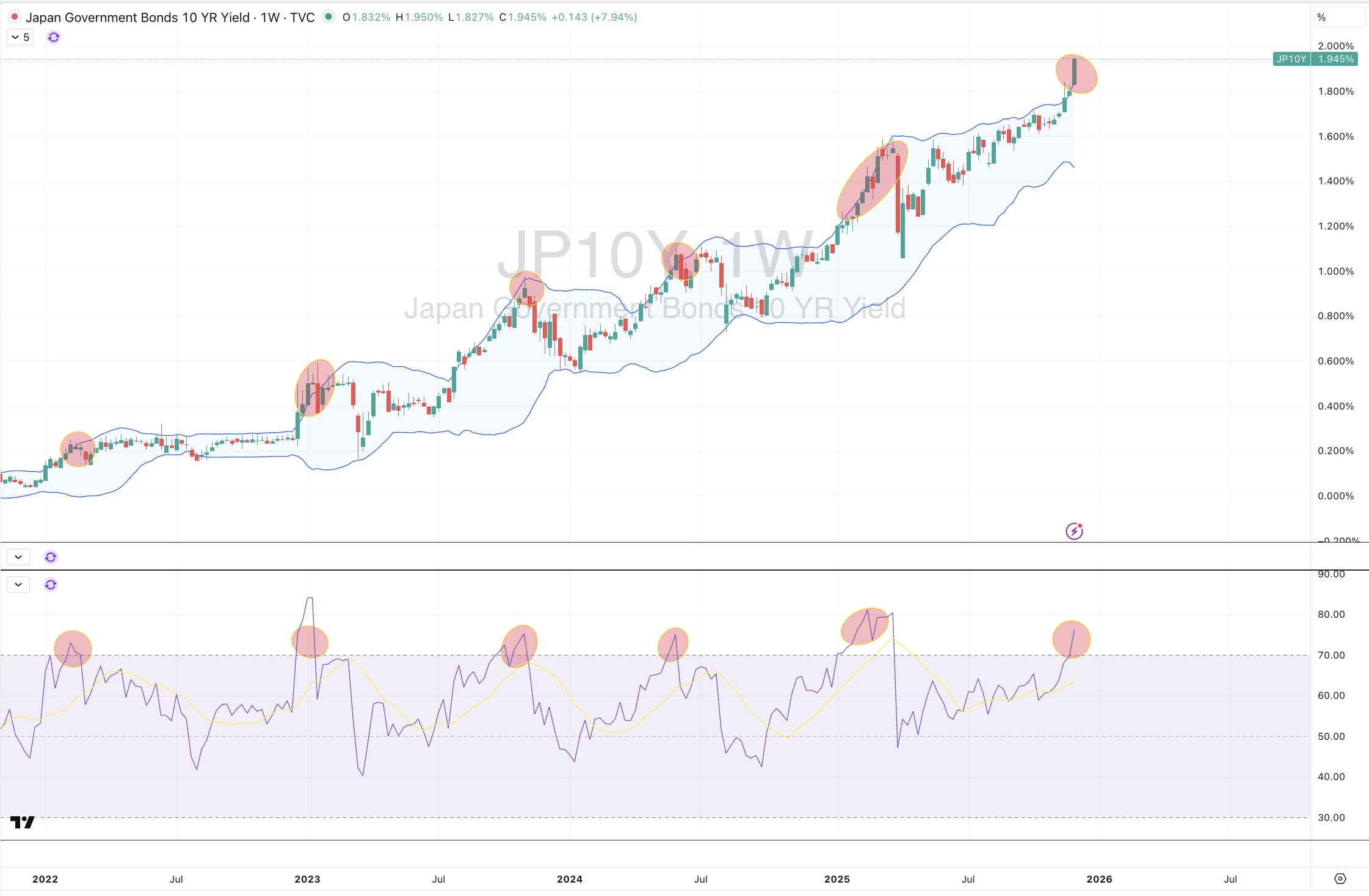This screenshot has width=1369, height=896.
Task: Click the 2025 label on the time axis
Action: pyautogui.click(x=837, y=879)
